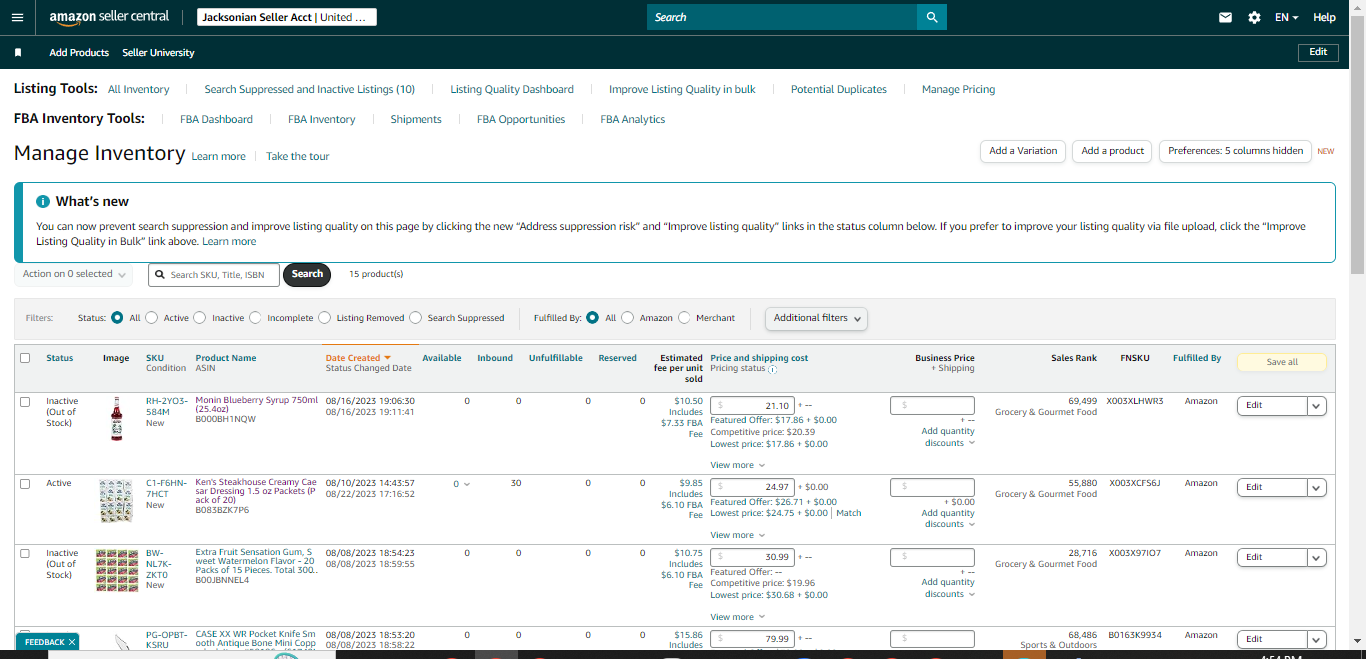Click the top header Search box
Screen dimensions: 1366x659
[782, 17]
